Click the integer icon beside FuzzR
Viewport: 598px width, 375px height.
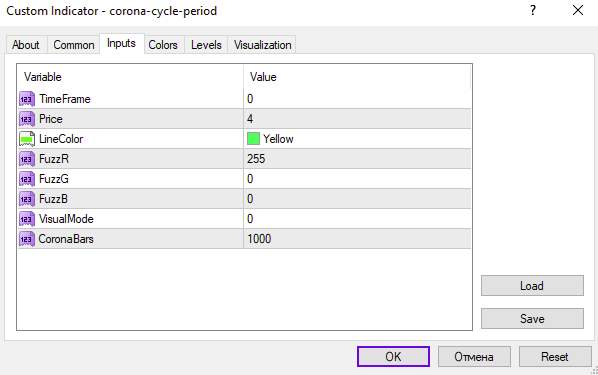pyautogui.click(x=27, y=159)
